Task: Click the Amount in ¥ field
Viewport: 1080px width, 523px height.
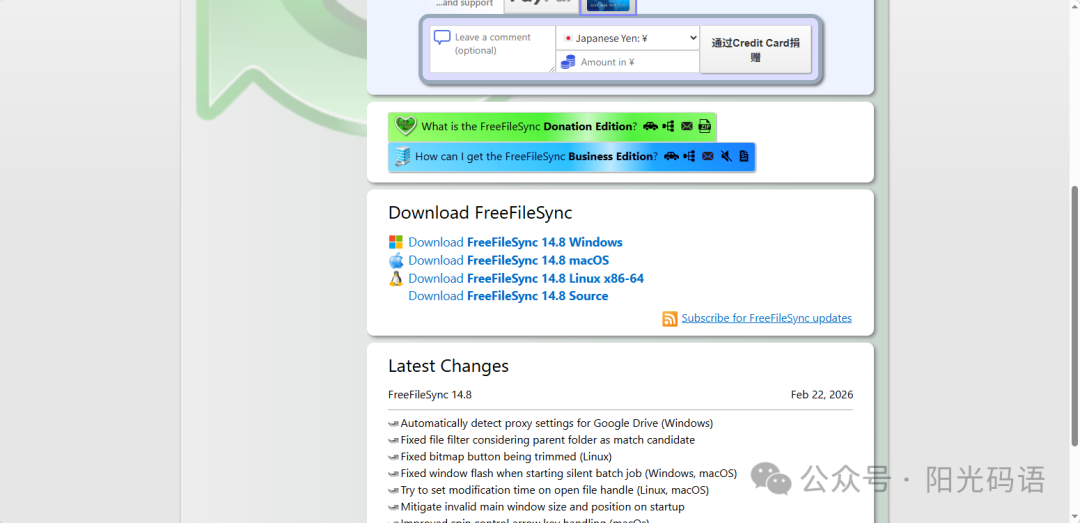Action: click(628, 62)
